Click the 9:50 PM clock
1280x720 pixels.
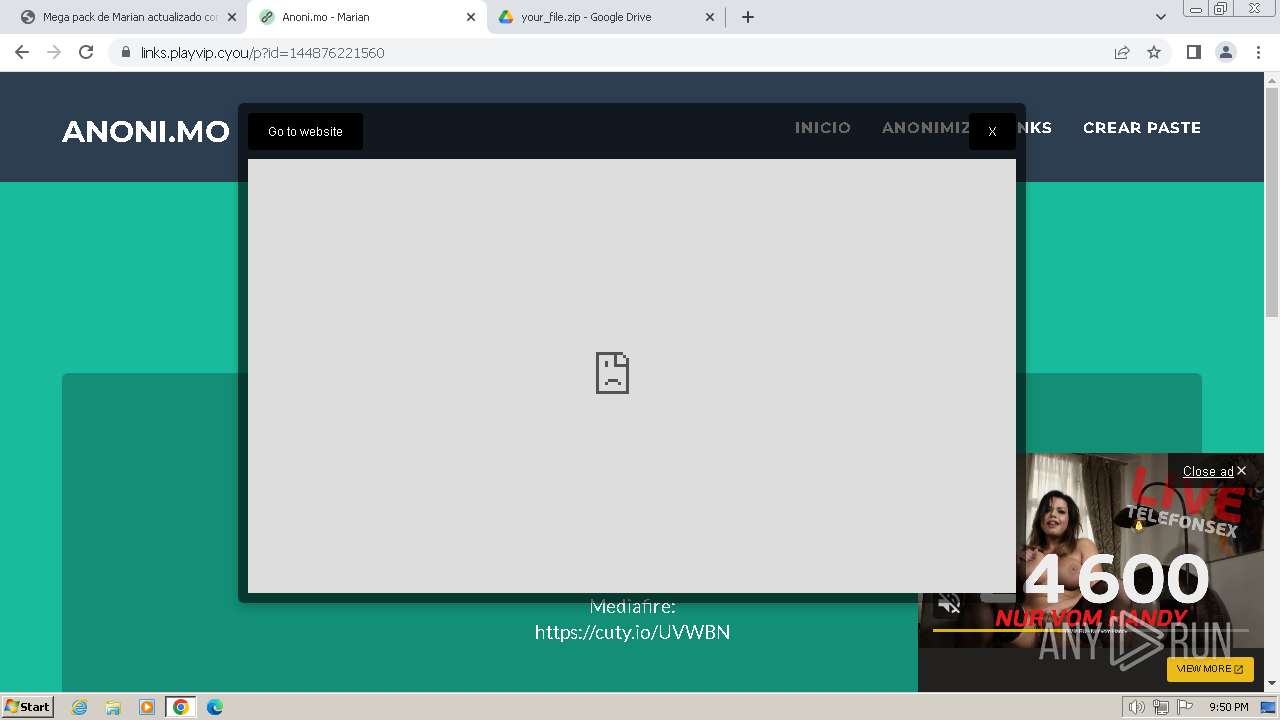coord(1228,707)
